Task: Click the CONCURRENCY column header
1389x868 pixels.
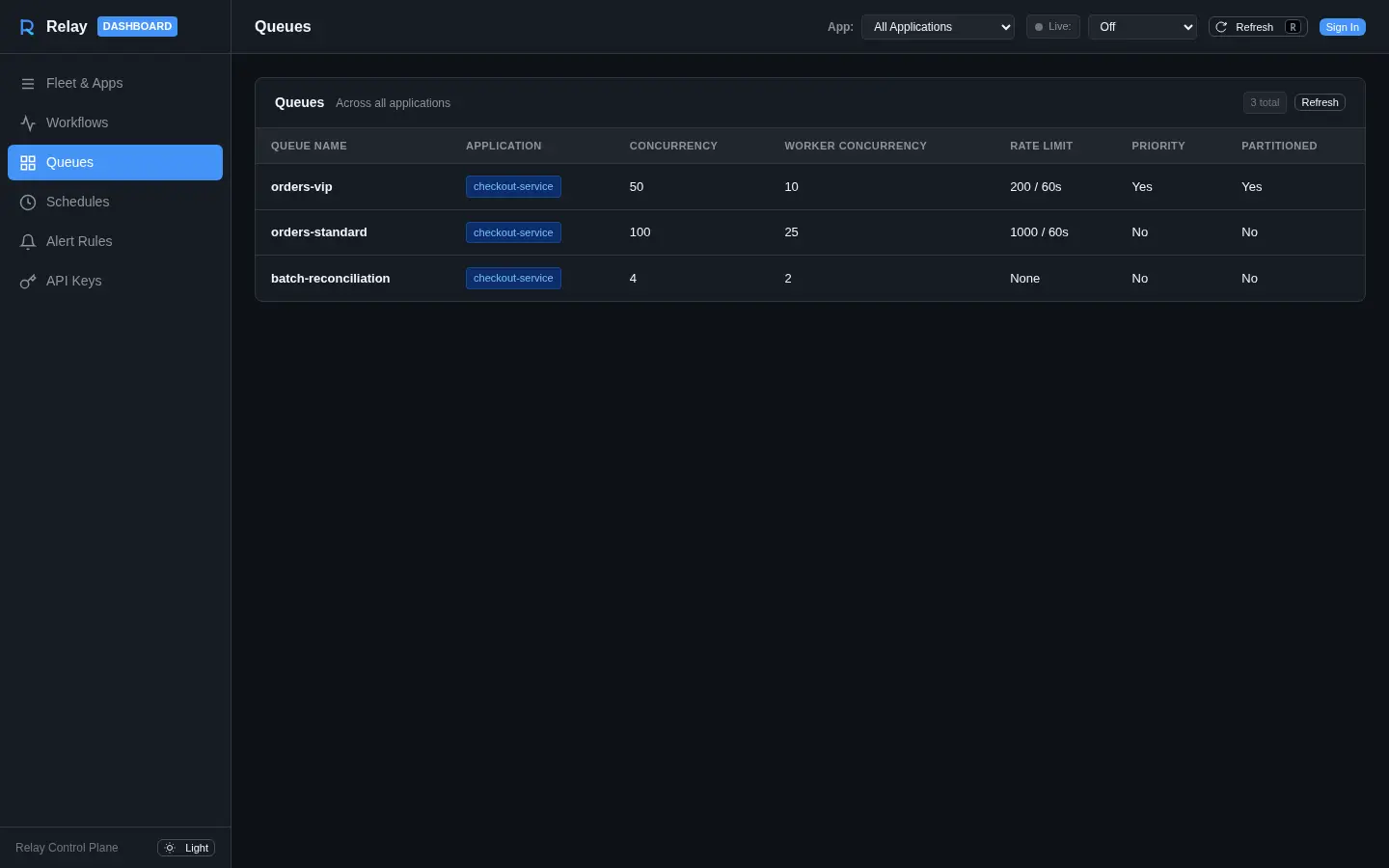Action: (673, 146)
